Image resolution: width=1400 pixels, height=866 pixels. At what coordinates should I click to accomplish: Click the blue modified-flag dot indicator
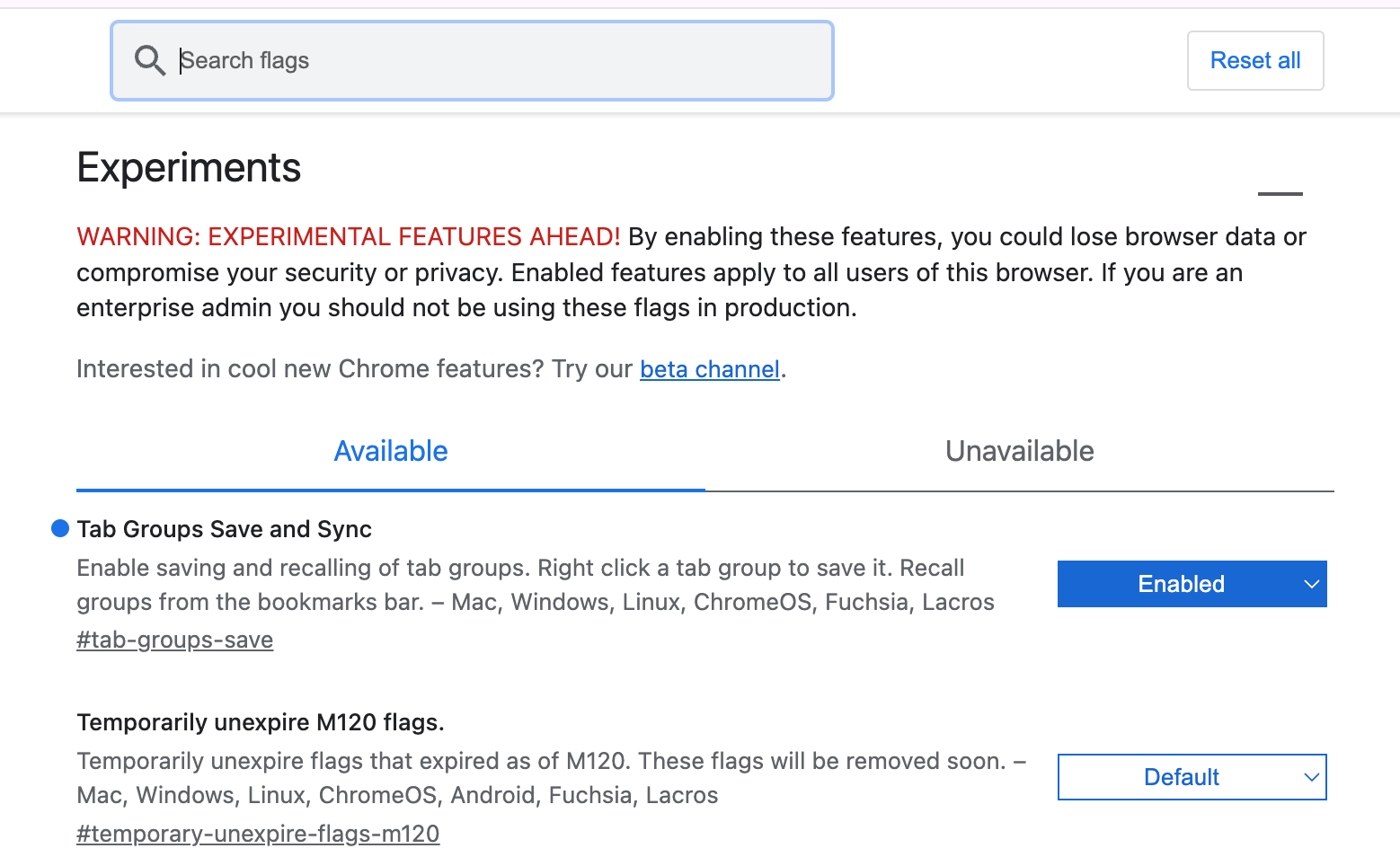60,528
